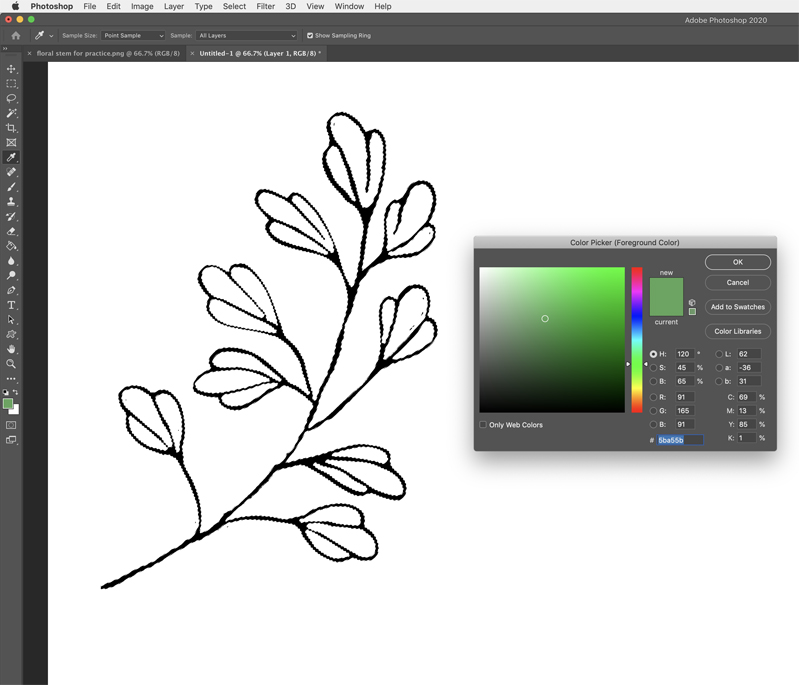Click the hex color code field
This screenshot has width=799, height=685.
click(x=679, y=440)
